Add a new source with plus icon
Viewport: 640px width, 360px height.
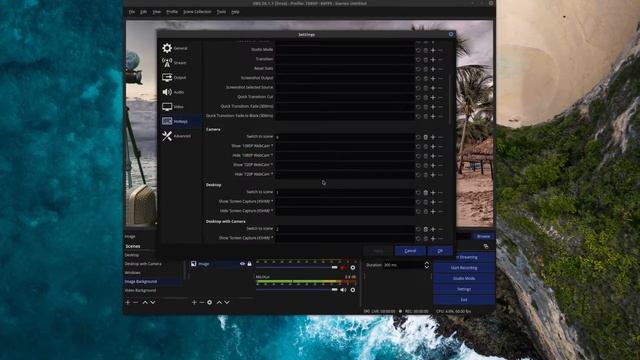(194, 302)
